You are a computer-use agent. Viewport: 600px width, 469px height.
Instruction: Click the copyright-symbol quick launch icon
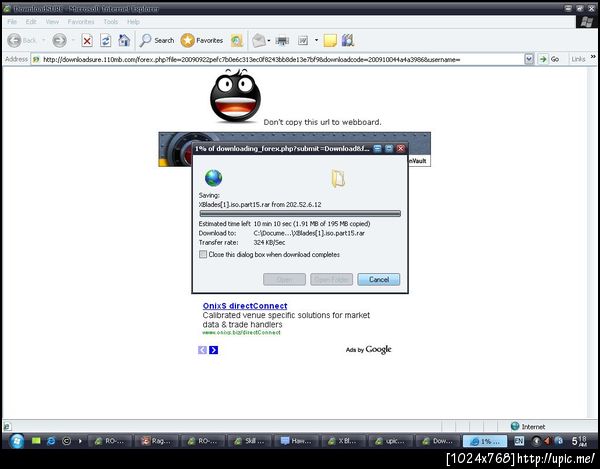67,441
